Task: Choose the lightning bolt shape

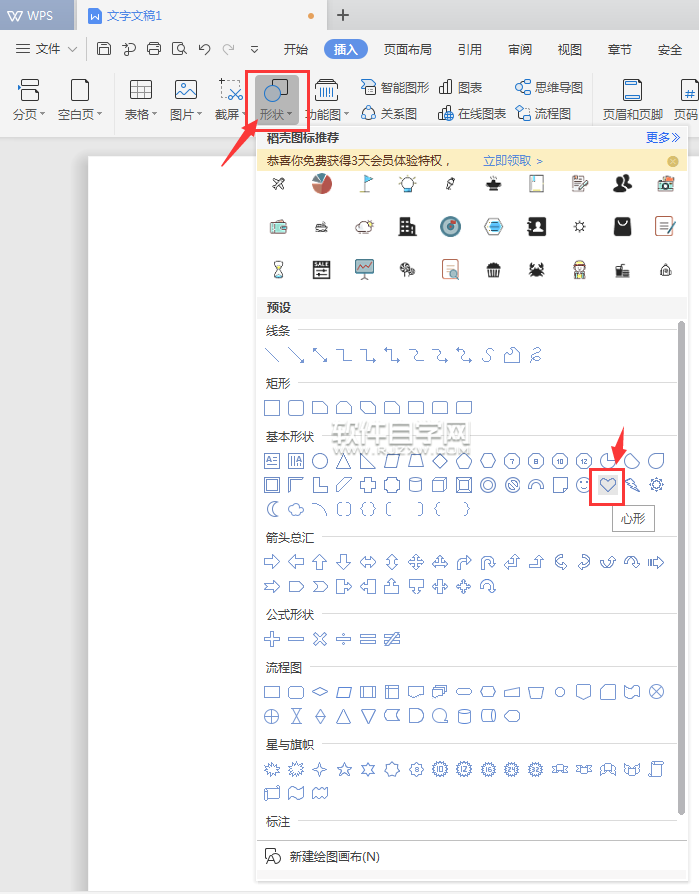Action: 632,485
